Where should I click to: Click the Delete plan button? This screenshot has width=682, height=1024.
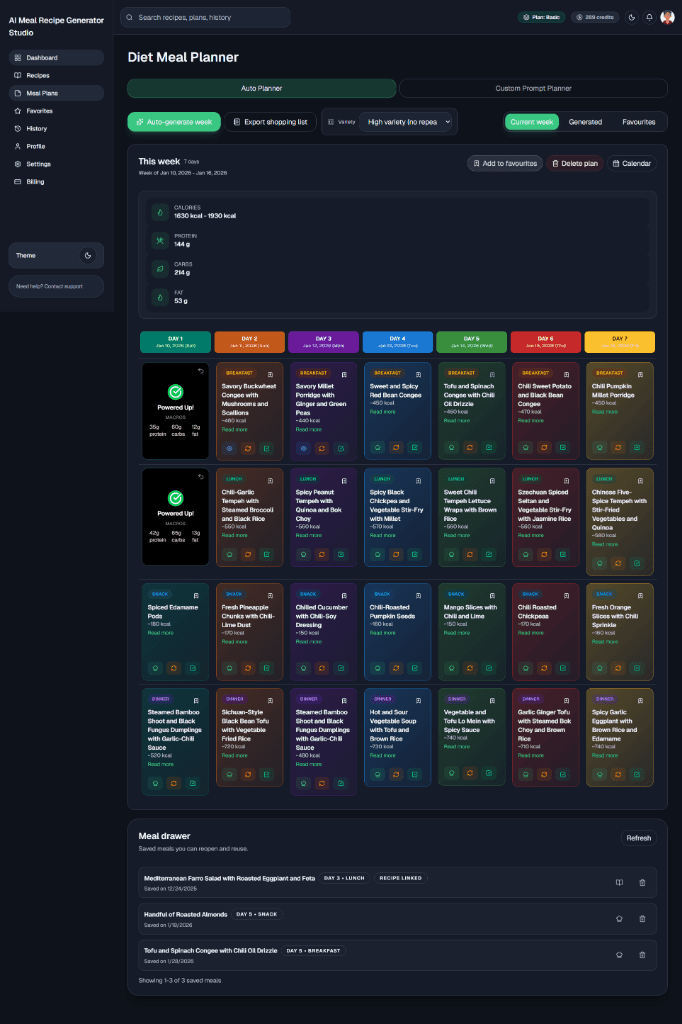pyautogui.click(x=574, y=163)
